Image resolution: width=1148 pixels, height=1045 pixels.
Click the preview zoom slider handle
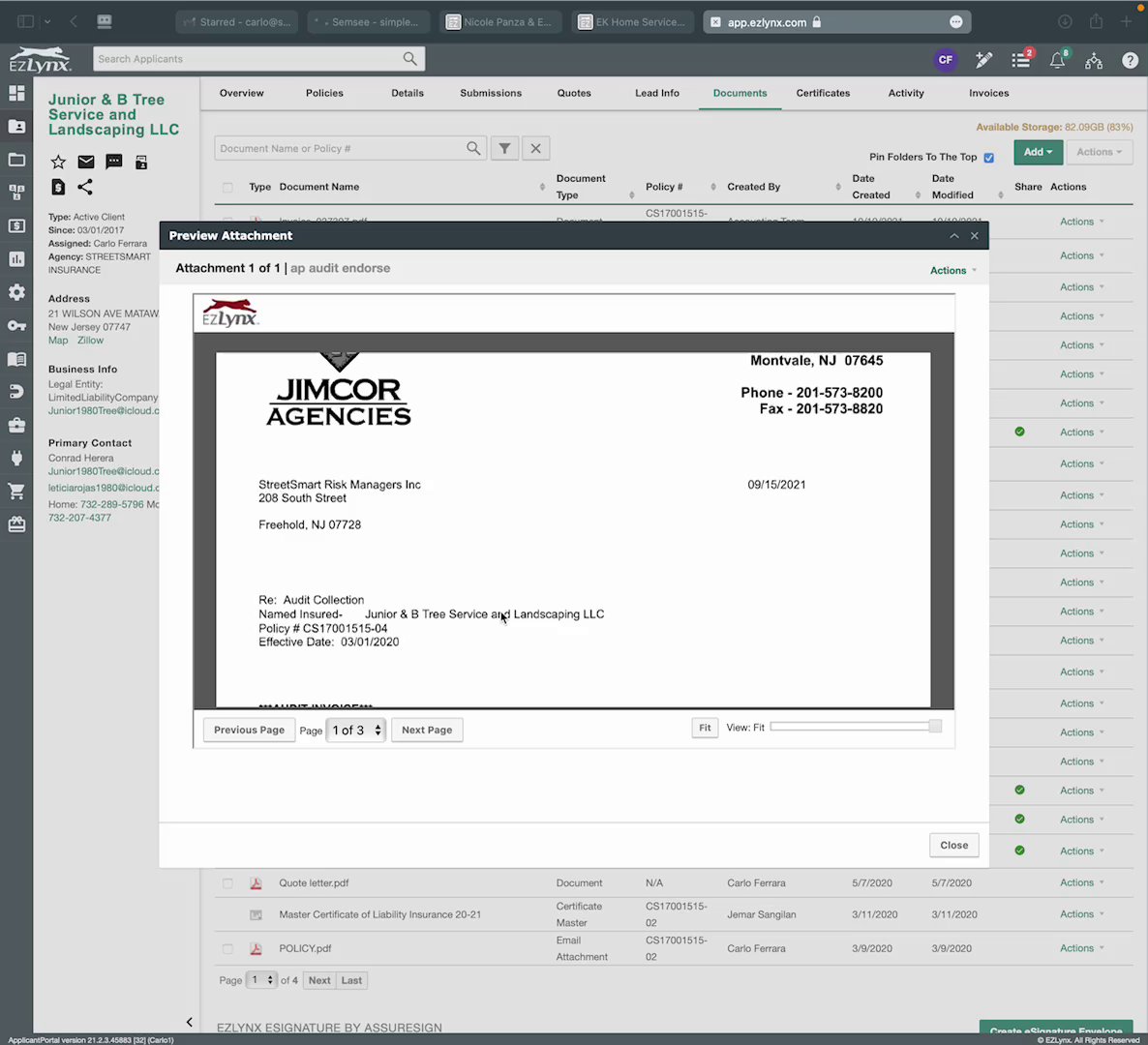click(935, 726)
